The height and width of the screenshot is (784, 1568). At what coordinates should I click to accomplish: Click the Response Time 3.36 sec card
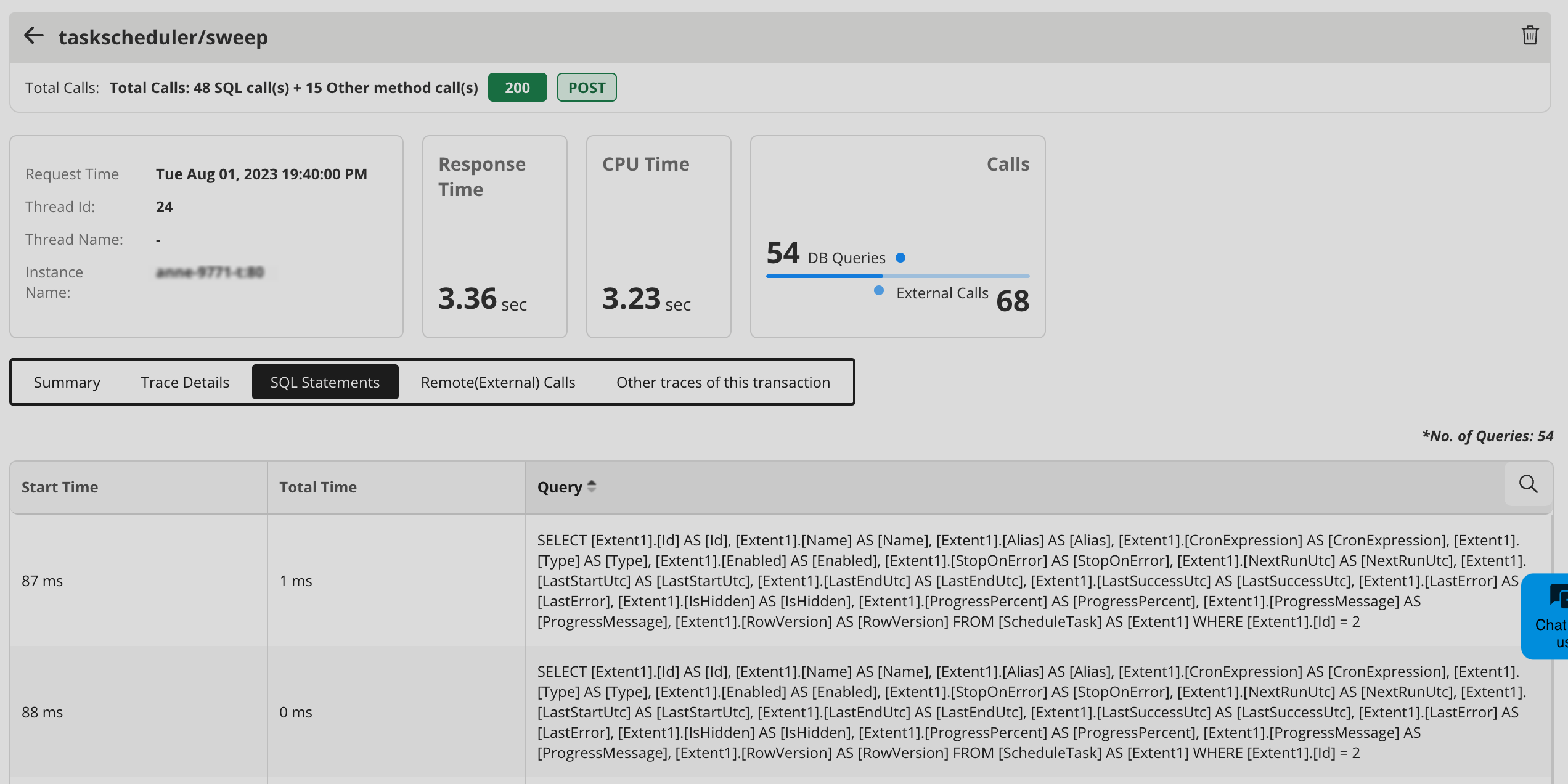point(494,237)
